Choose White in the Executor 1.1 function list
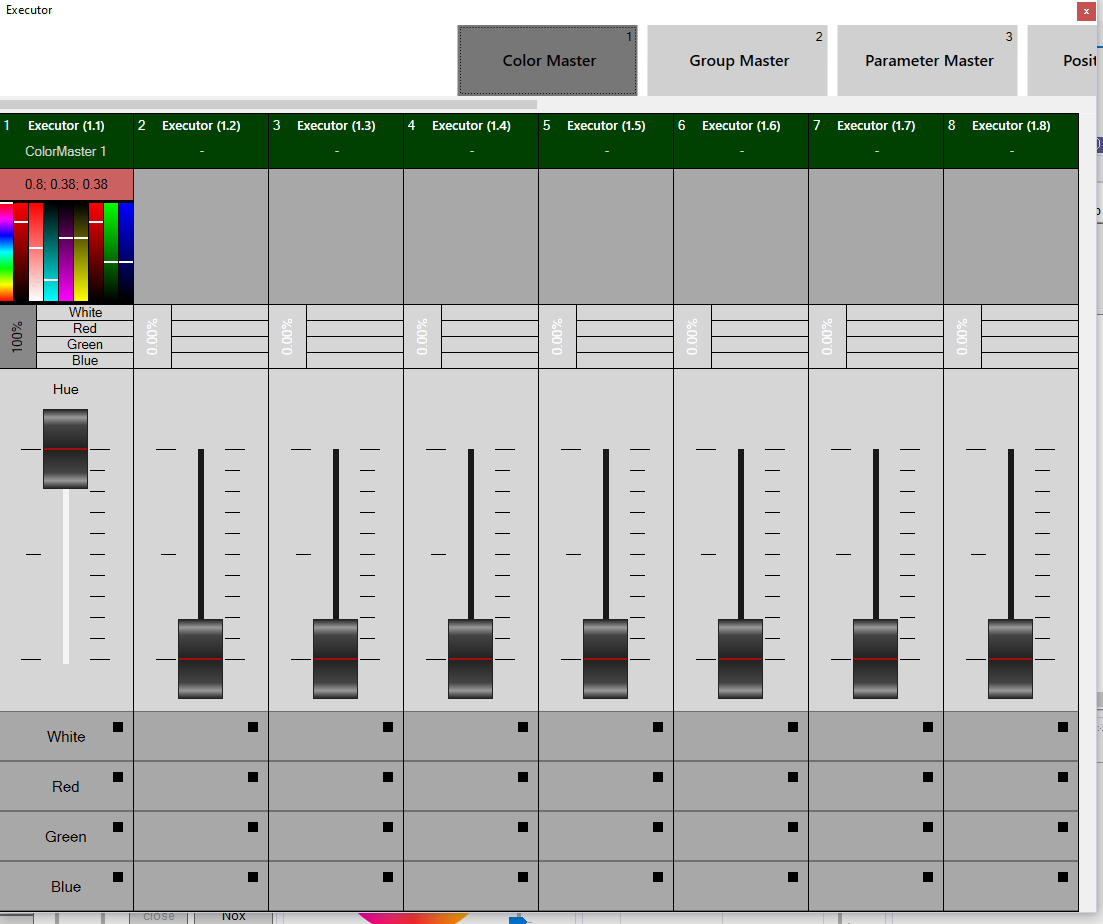 85,313
